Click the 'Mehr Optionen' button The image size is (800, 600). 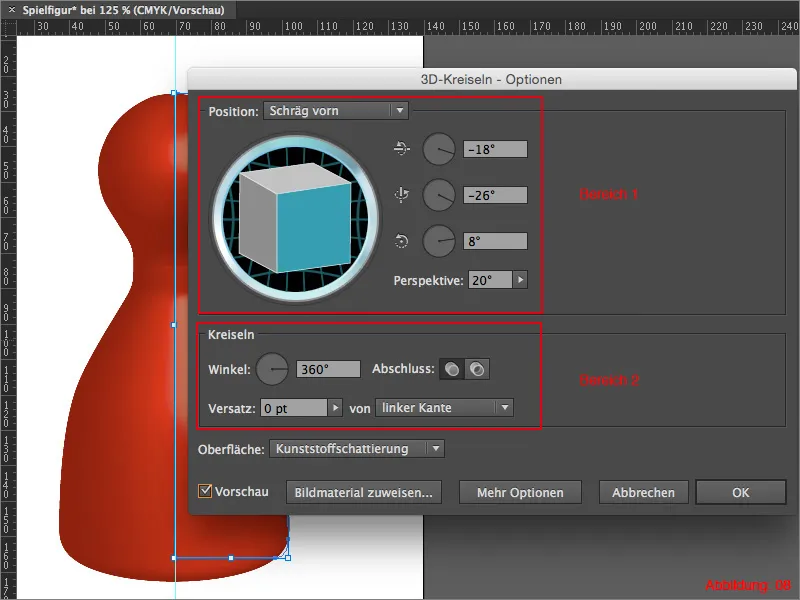520,492
